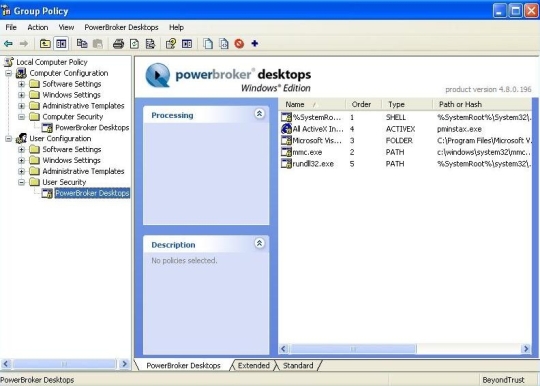Open the Help menu

pos(176,27)
